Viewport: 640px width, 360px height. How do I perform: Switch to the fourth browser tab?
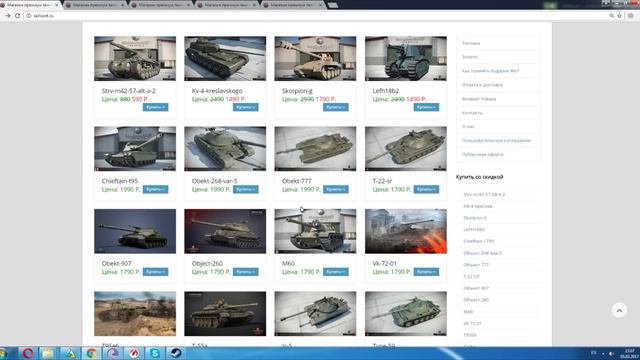pos(227,5)
